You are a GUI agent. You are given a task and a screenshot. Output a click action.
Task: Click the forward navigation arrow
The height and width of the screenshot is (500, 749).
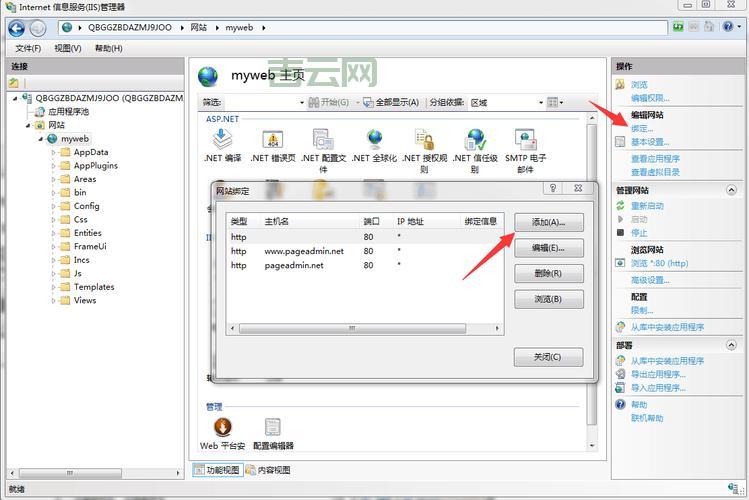(38, 29)
